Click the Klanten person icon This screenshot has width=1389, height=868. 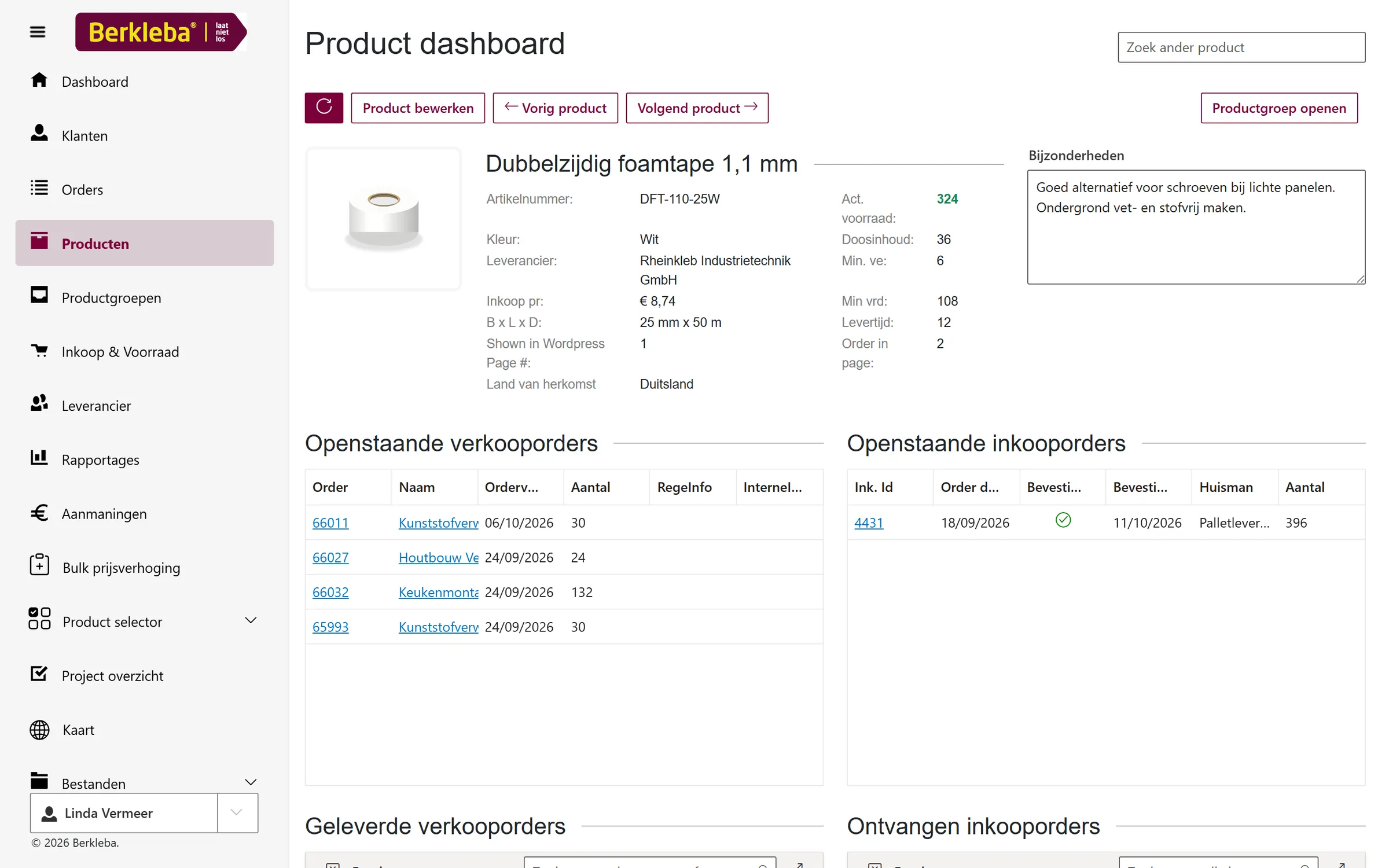click(x=39, y=133)
